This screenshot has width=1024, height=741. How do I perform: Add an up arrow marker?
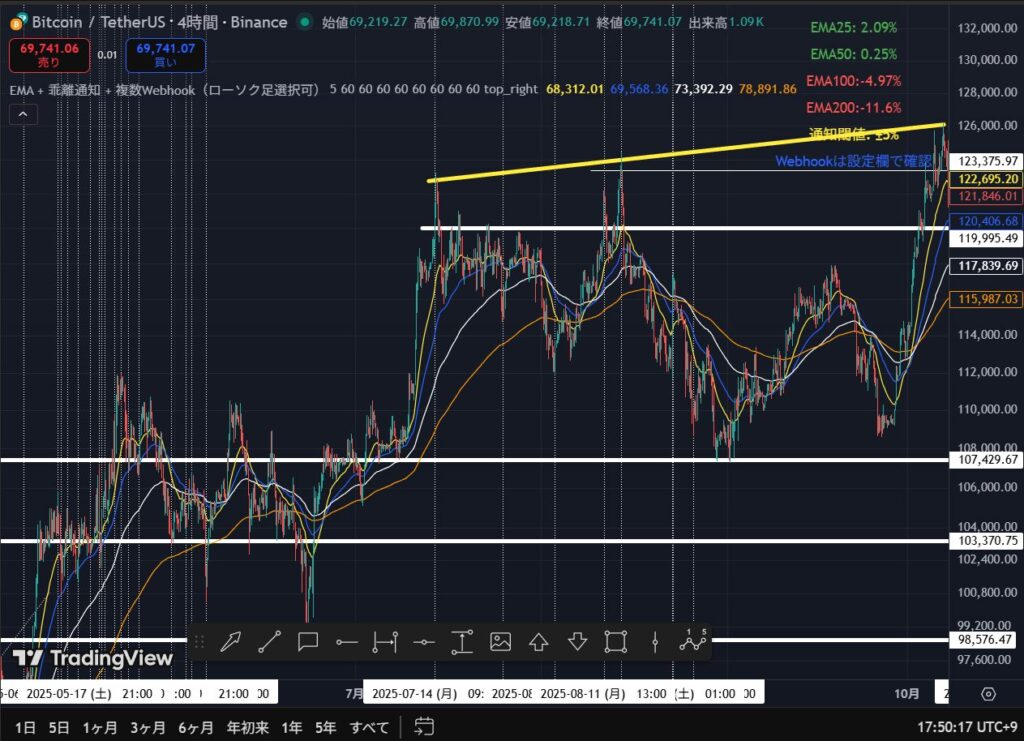[539, 641]
